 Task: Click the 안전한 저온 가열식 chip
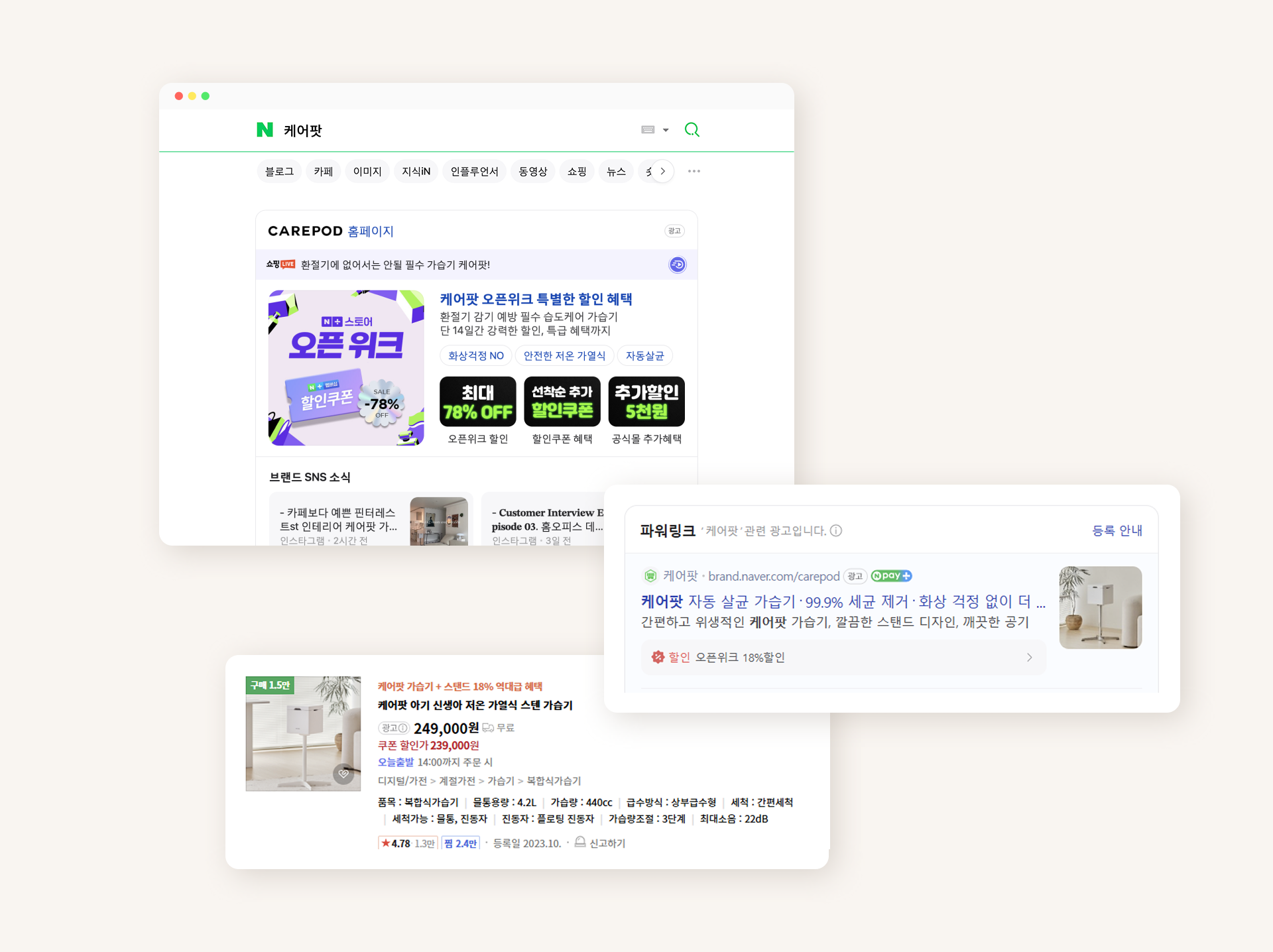point(564,355)
